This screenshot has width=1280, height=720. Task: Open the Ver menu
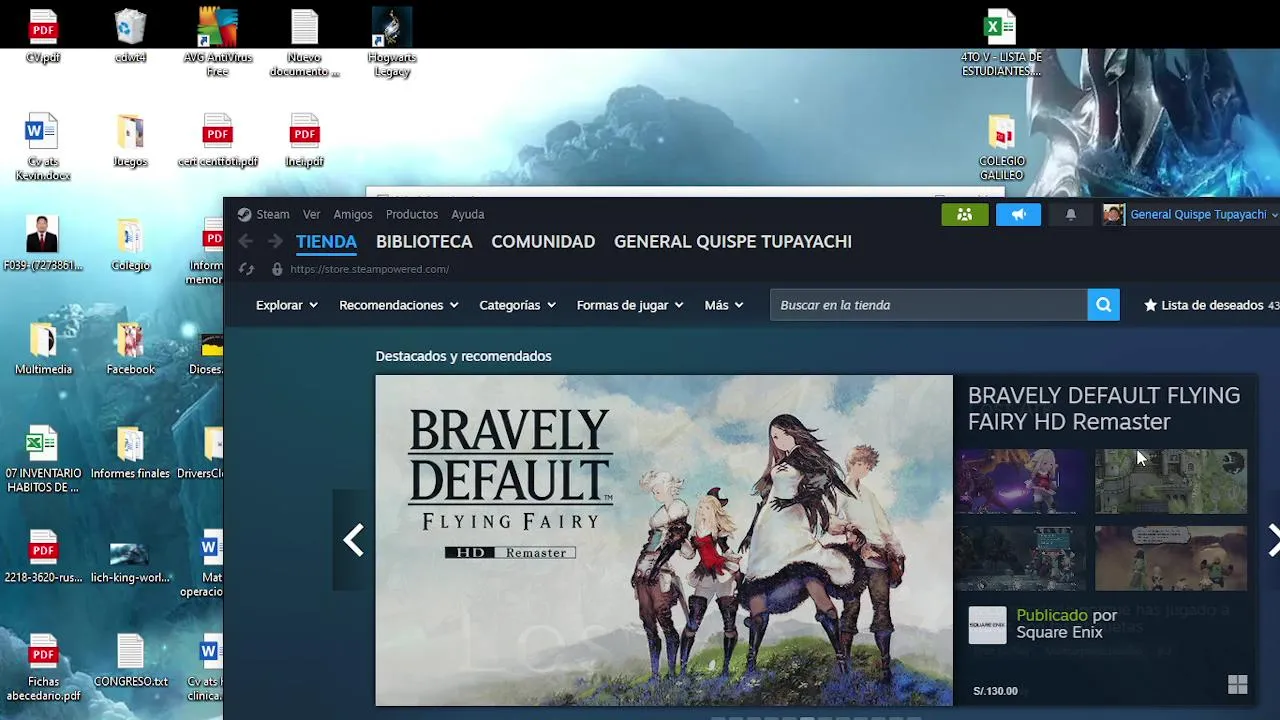tap(311, 214)
